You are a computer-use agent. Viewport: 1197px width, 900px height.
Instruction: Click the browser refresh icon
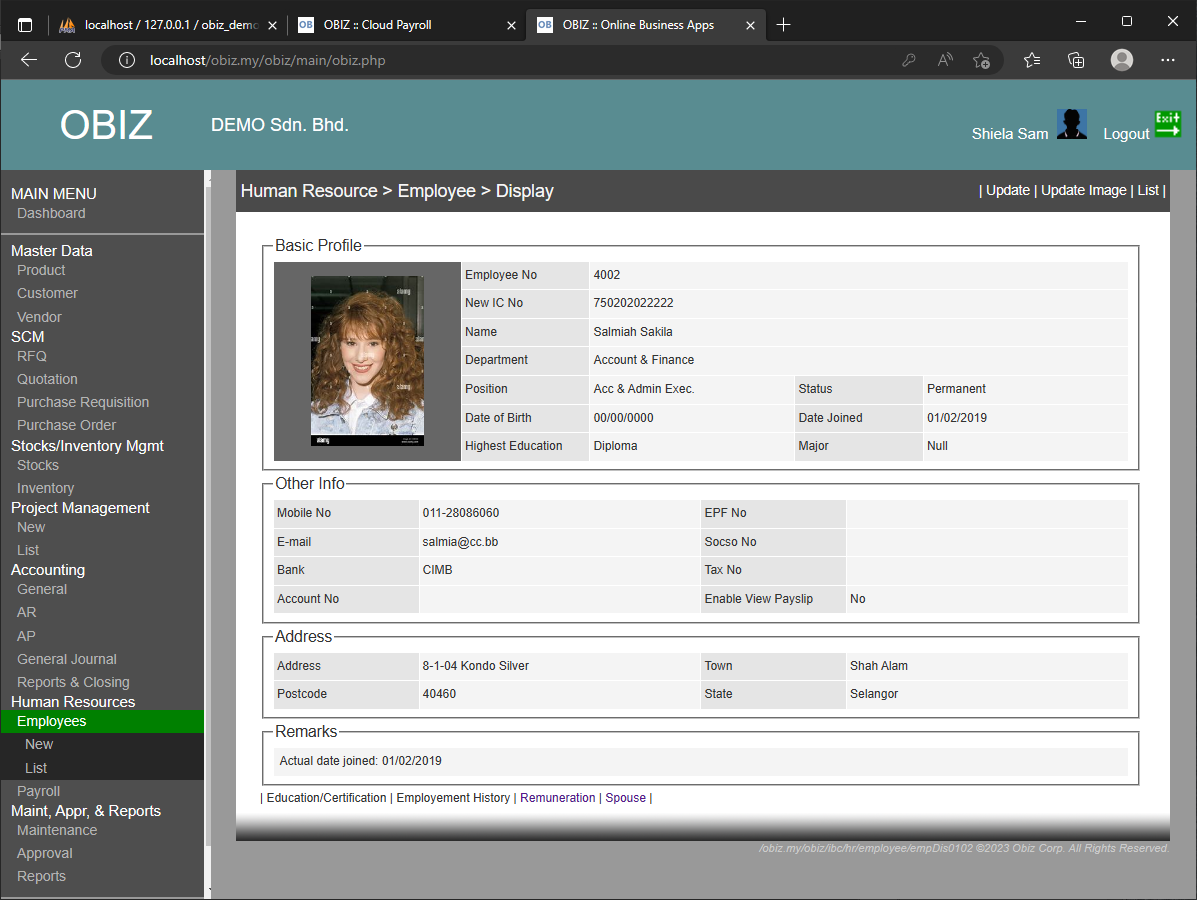coord(72,60)
